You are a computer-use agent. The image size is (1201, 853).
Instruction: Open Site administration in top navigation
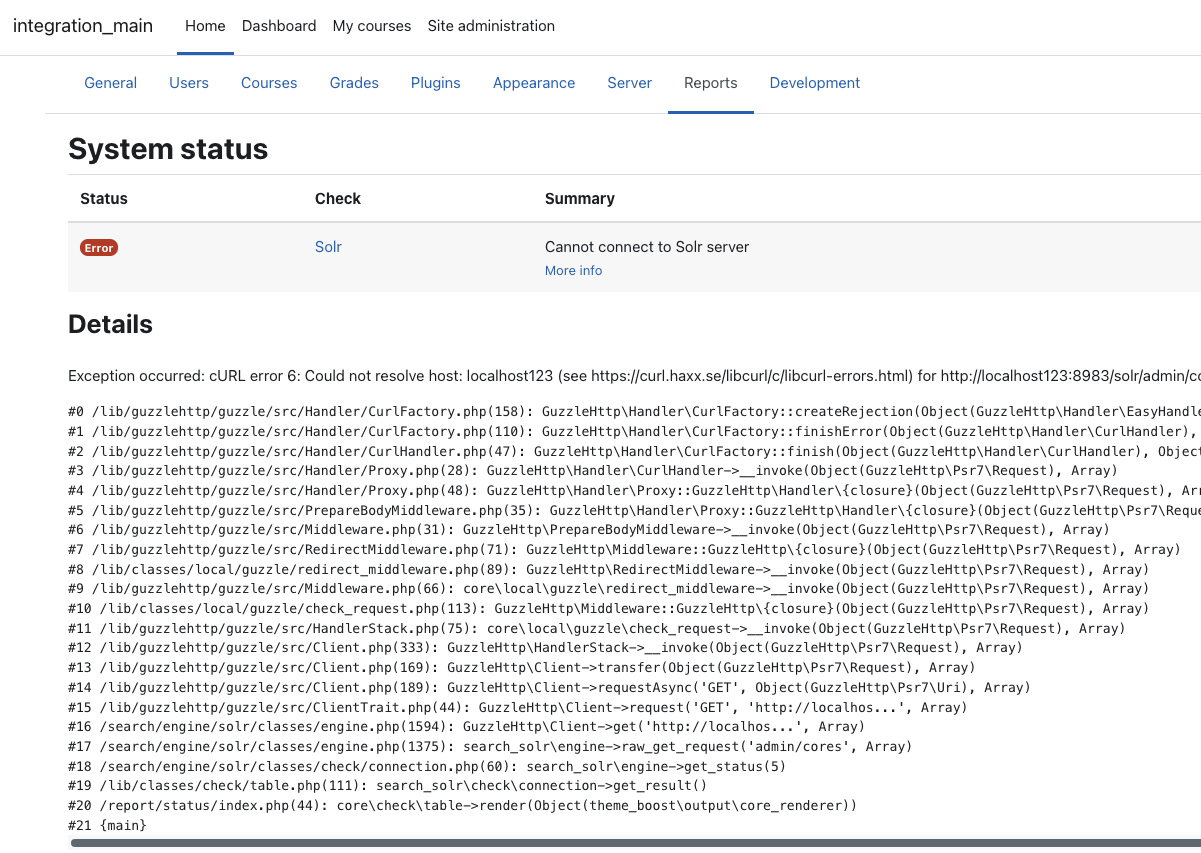click(x=491, y=26)
